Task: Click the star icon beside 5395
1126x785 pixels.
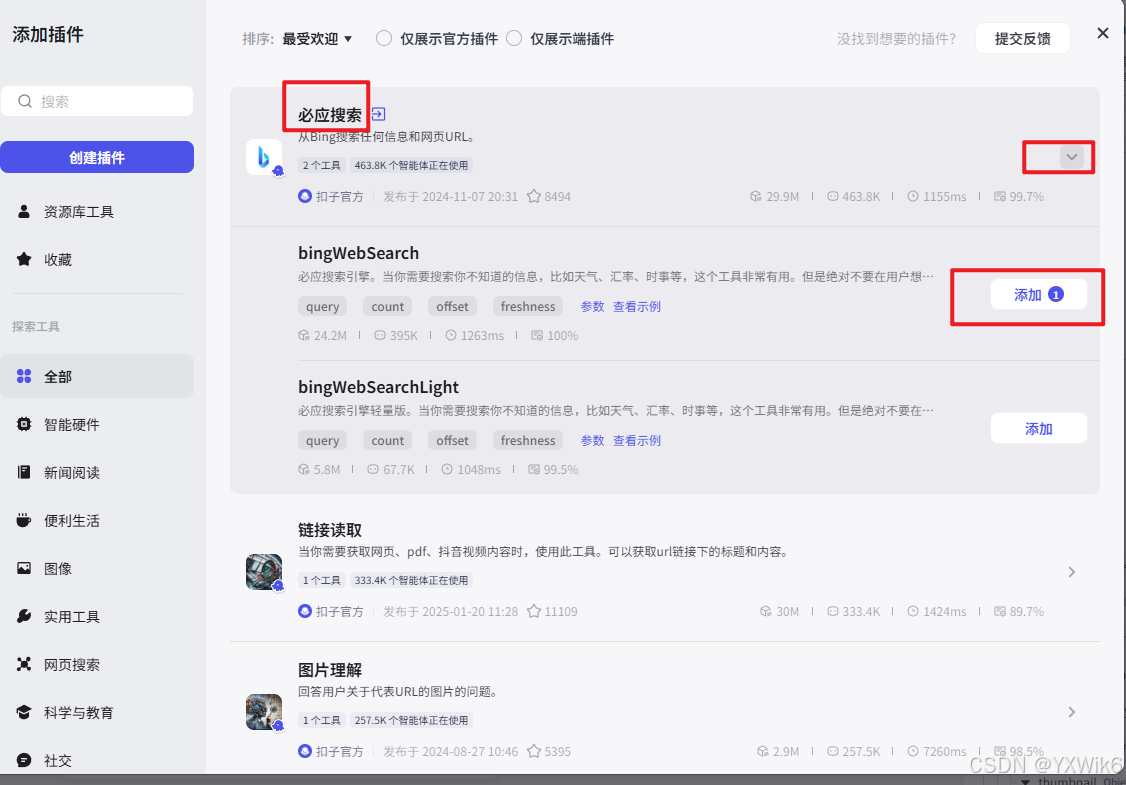Action: coord(534,751)
